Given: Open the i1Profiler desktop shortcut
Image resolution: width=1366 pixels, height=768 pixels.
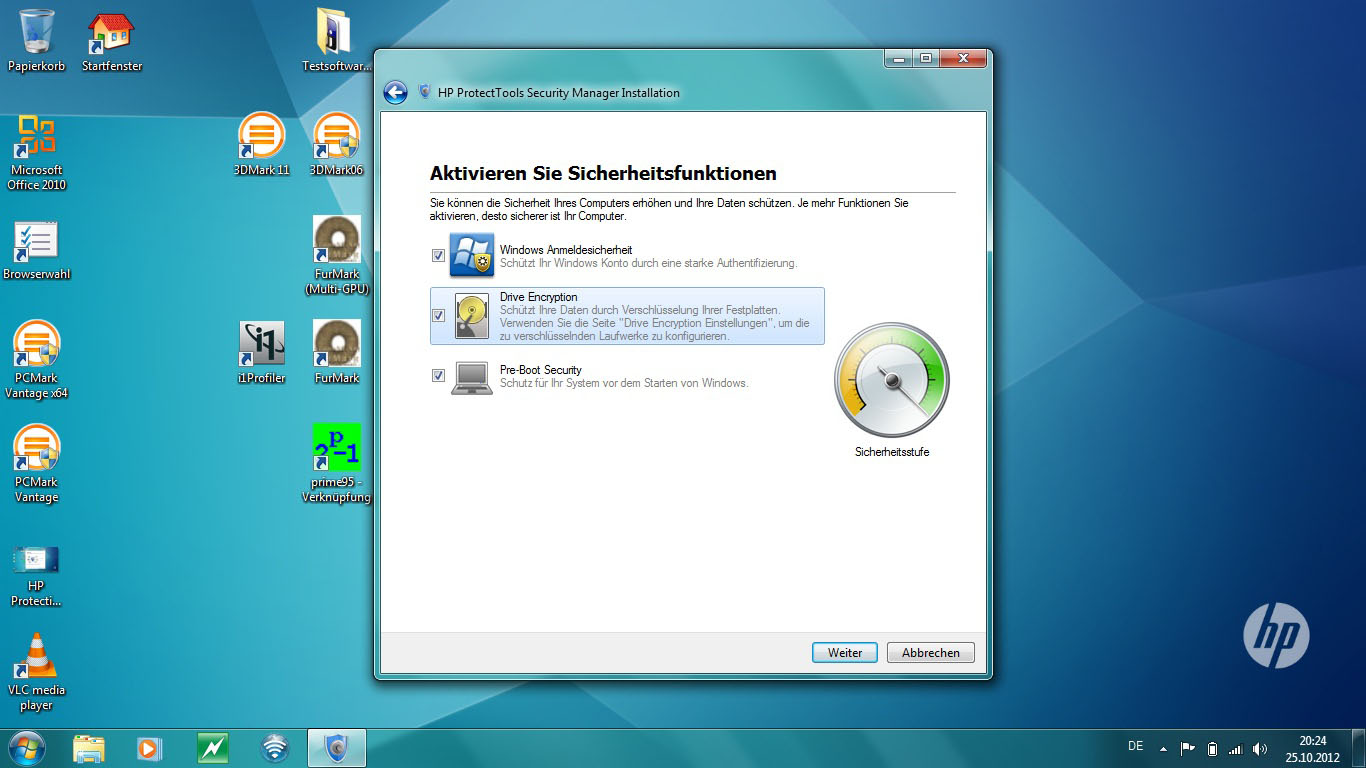Looking at the screenshot, I should point(261,352).
